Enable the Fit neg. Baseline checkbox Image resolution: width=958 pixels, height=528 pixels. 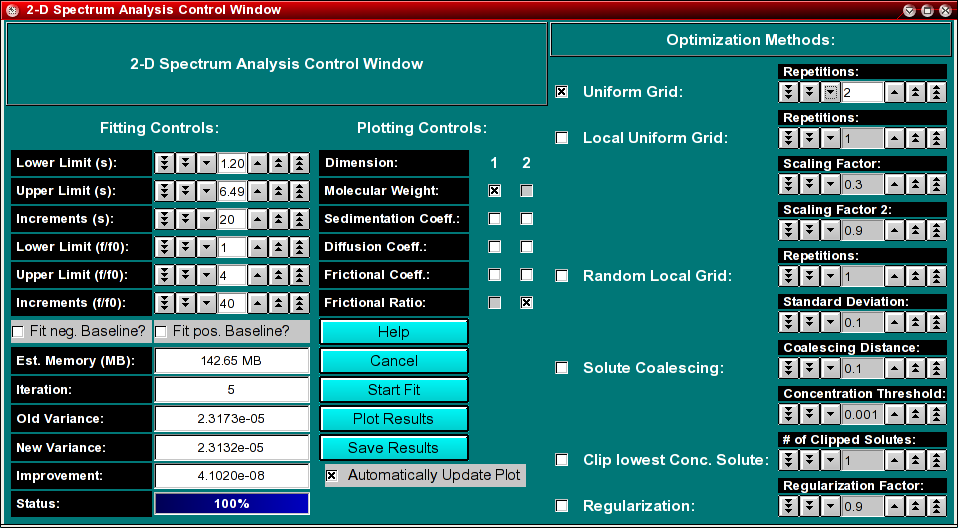[x=18, y=332]
